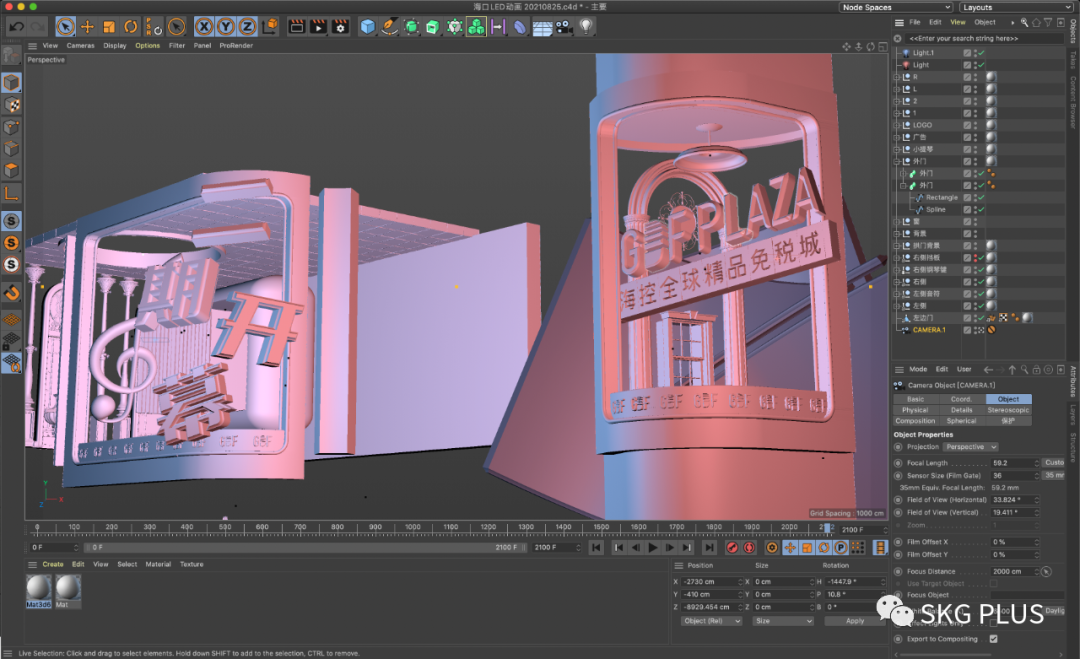Toggle Export to Compositing checkbox
The width and height of the screenshot is (1080, 659).
click(993, 639)
